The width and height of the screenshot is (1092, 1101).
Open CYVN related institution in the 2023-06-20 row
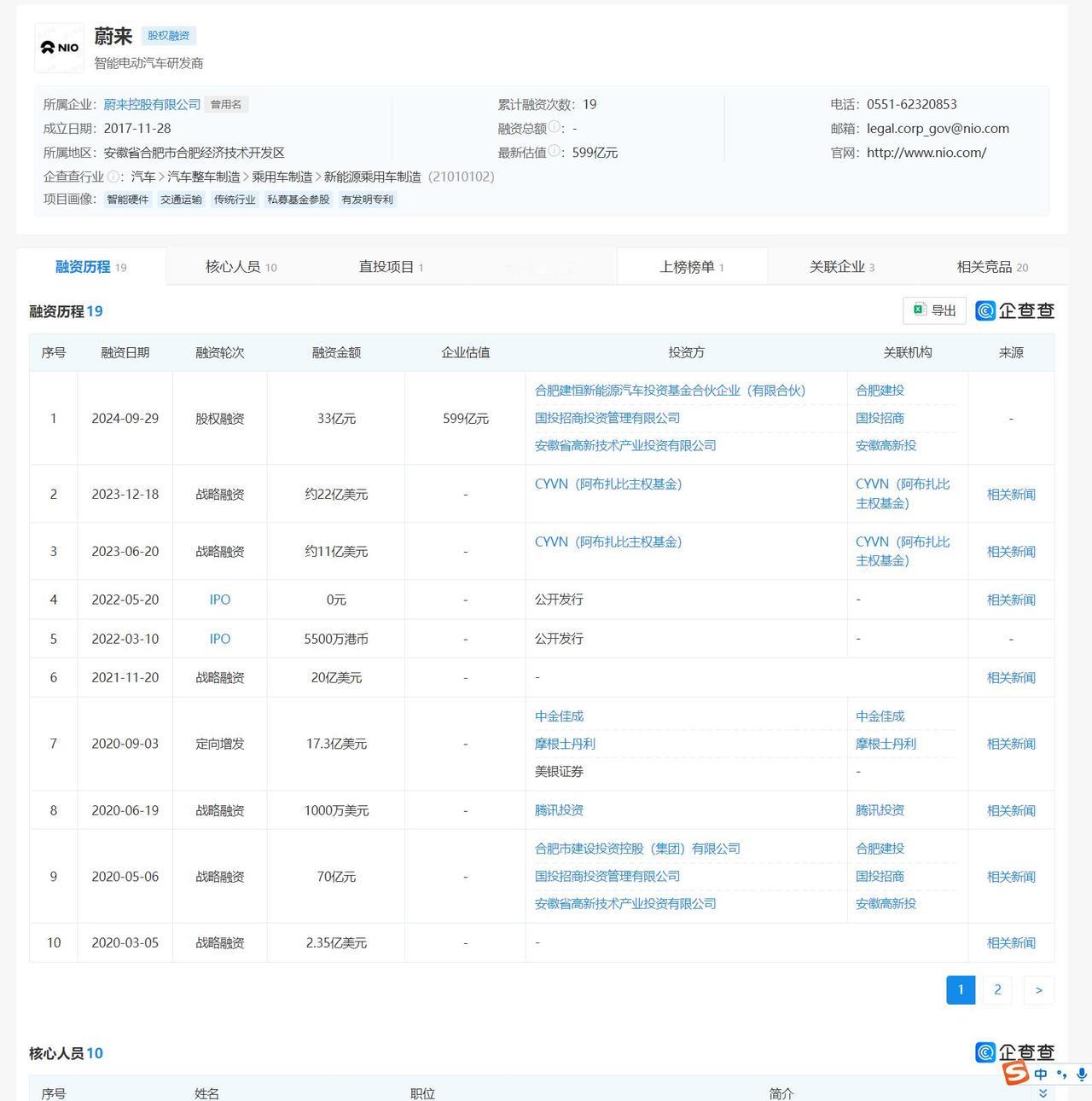tap(903, 551)
